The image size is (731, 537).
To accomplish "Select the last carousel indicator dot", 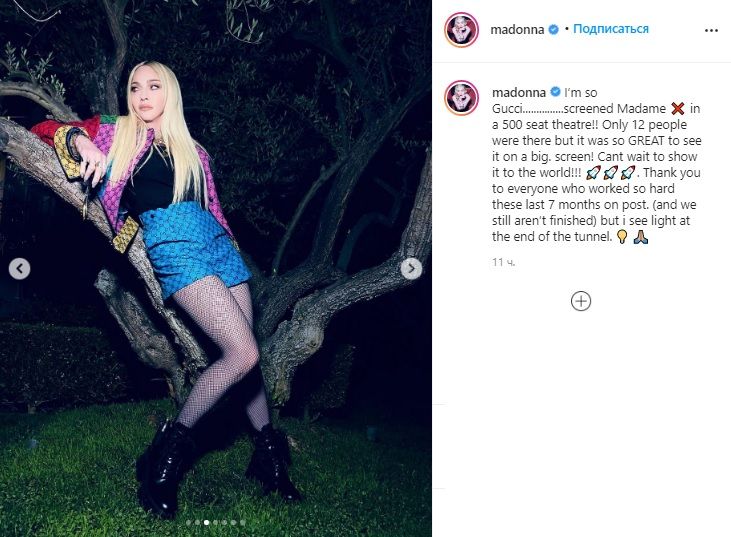I will point(243,523).
